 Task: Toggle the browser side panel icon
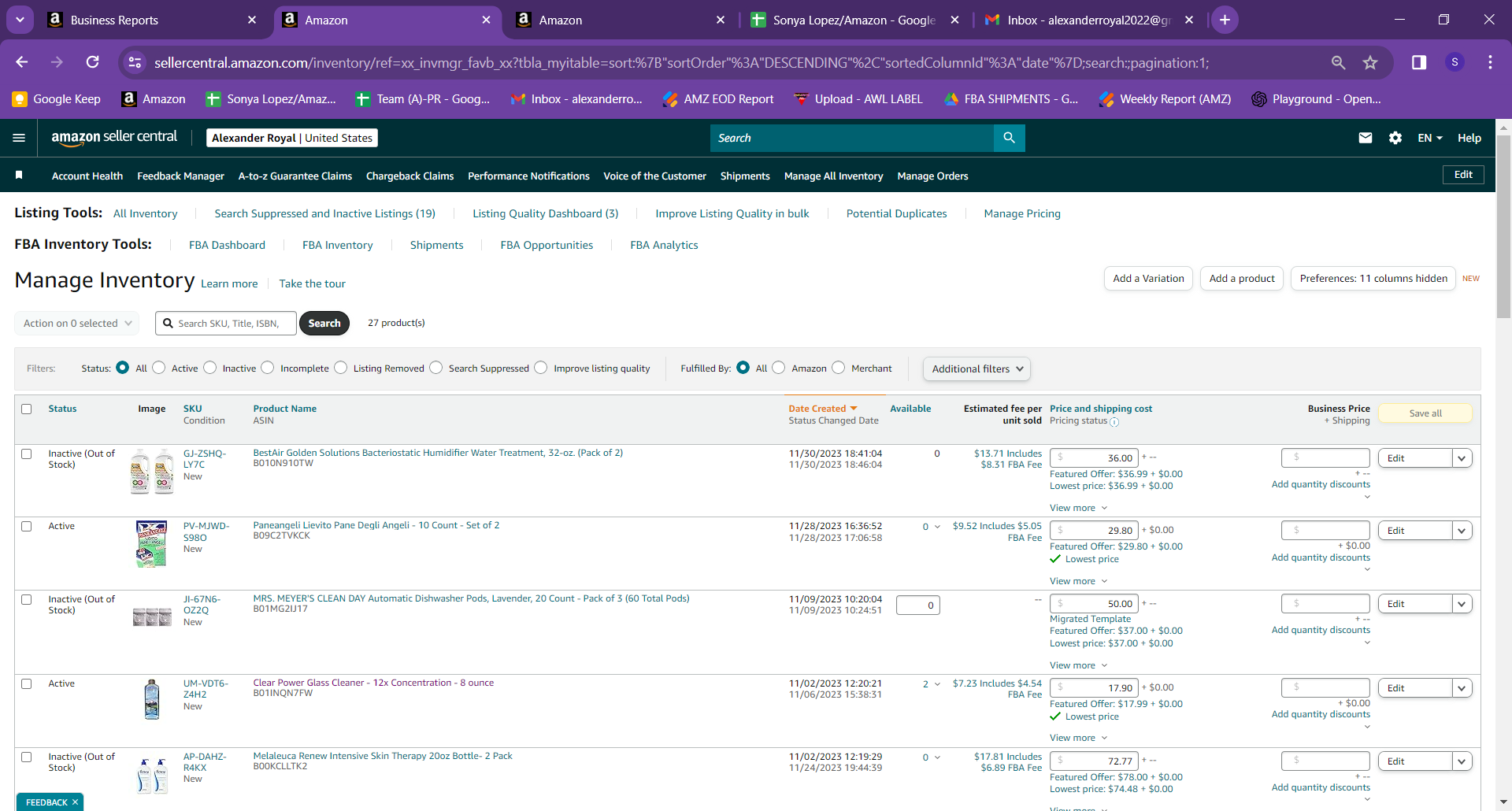(x=1419, y=62)
